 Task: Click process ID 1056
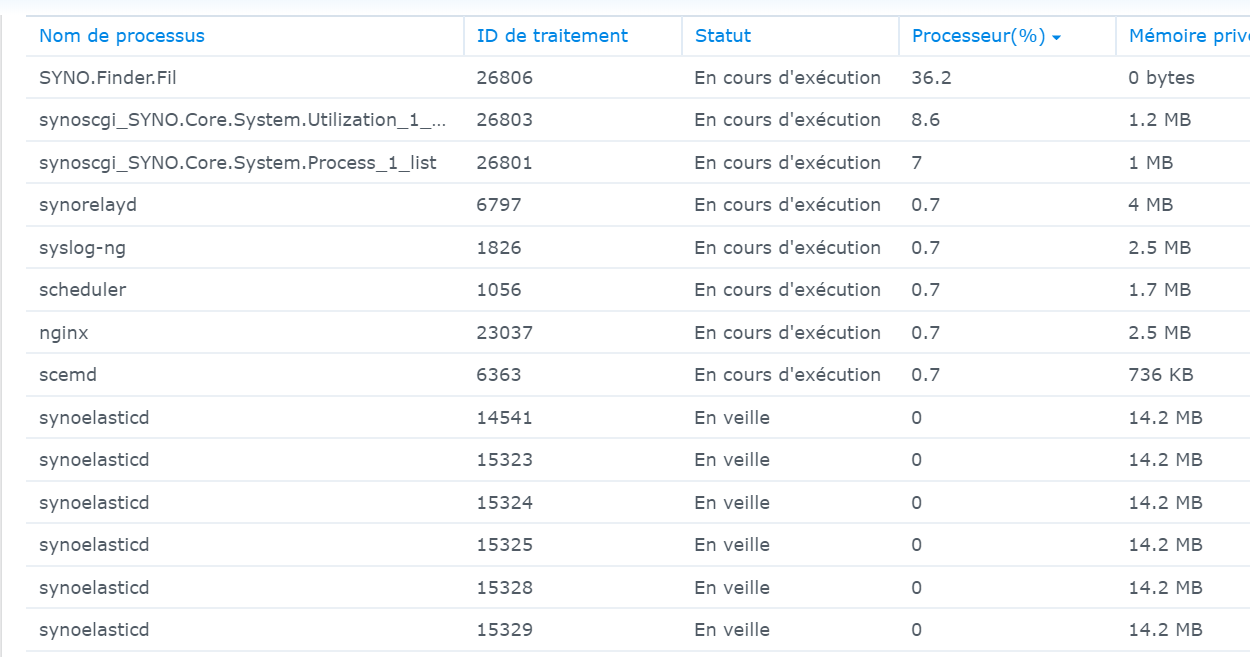(x=499, y=290)
